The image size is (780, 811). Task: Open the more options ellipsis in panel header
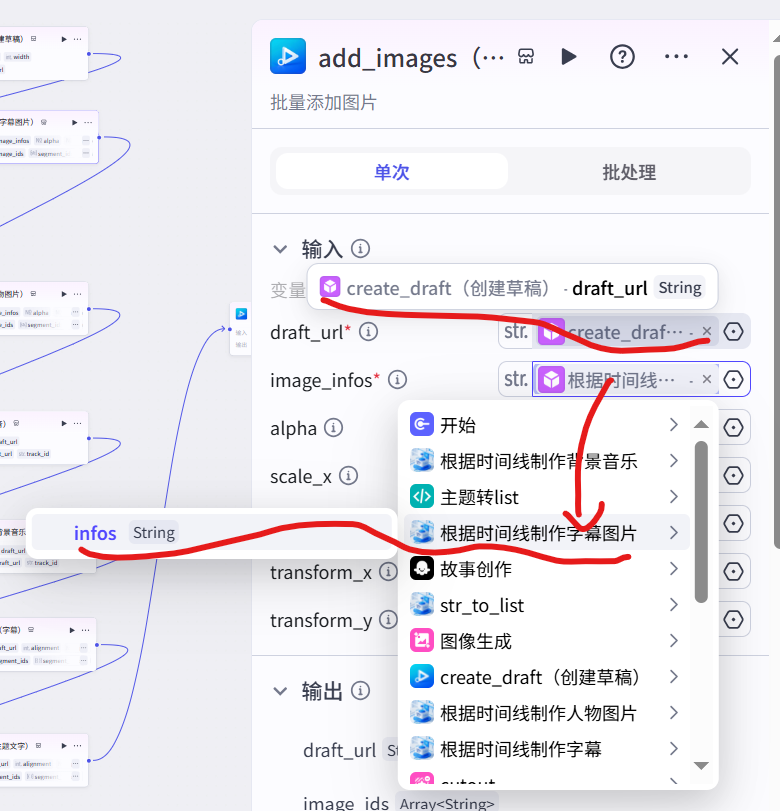point(676,56)
